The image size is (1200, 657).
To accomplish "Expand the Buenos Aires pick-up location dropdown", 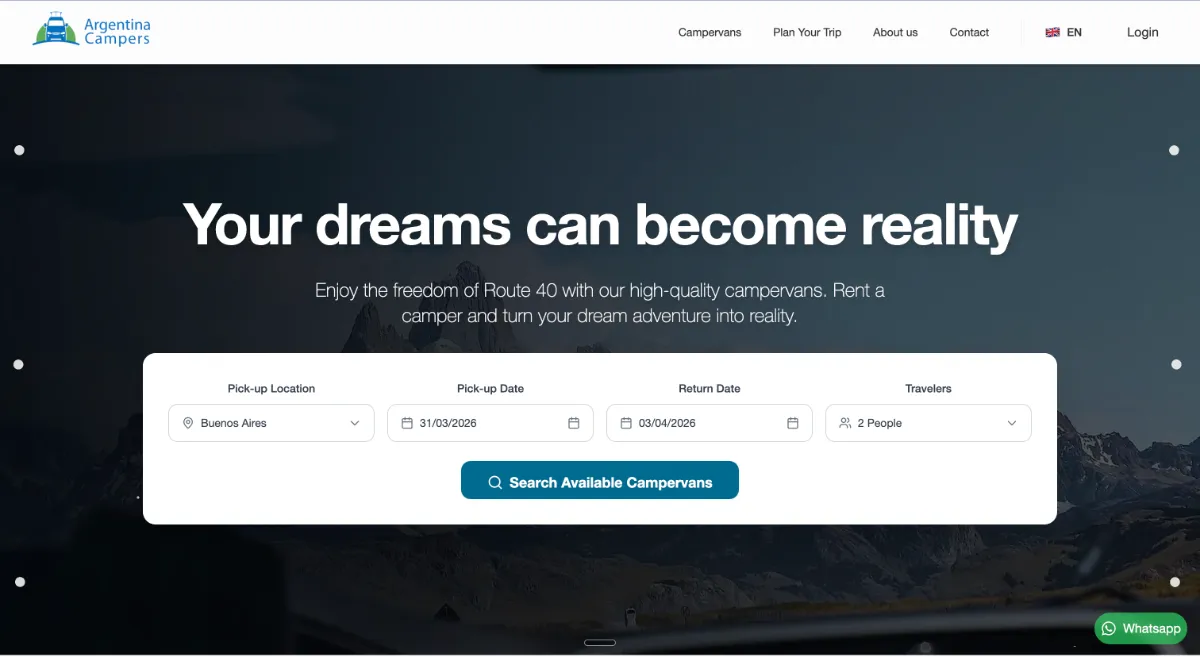I will tap(271, 423).
